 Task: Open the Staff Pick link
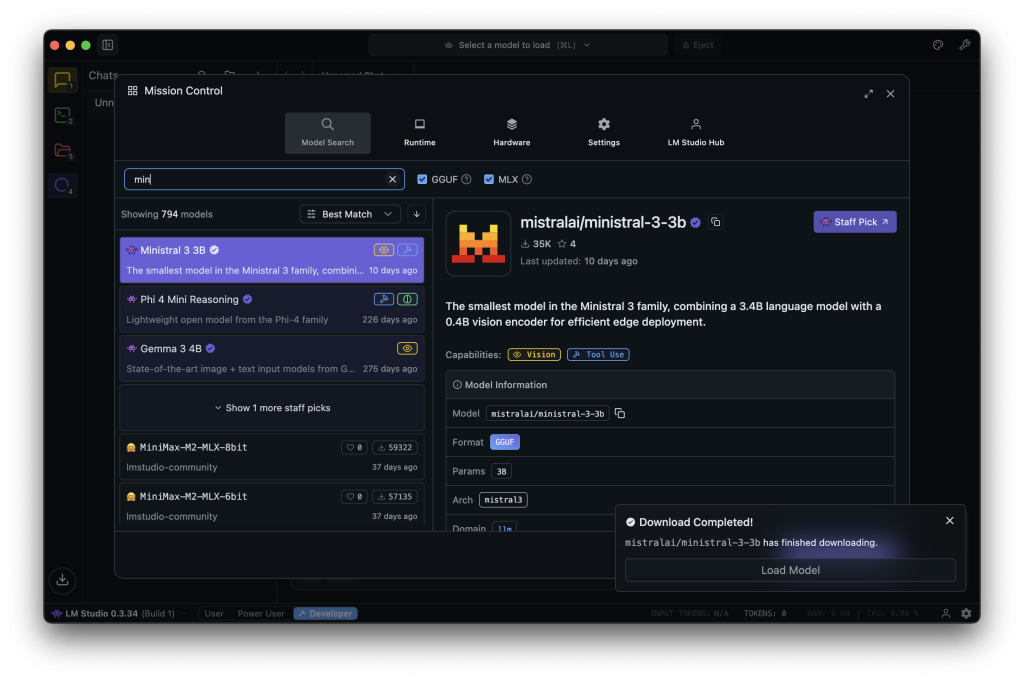click(x=854, y=222)
